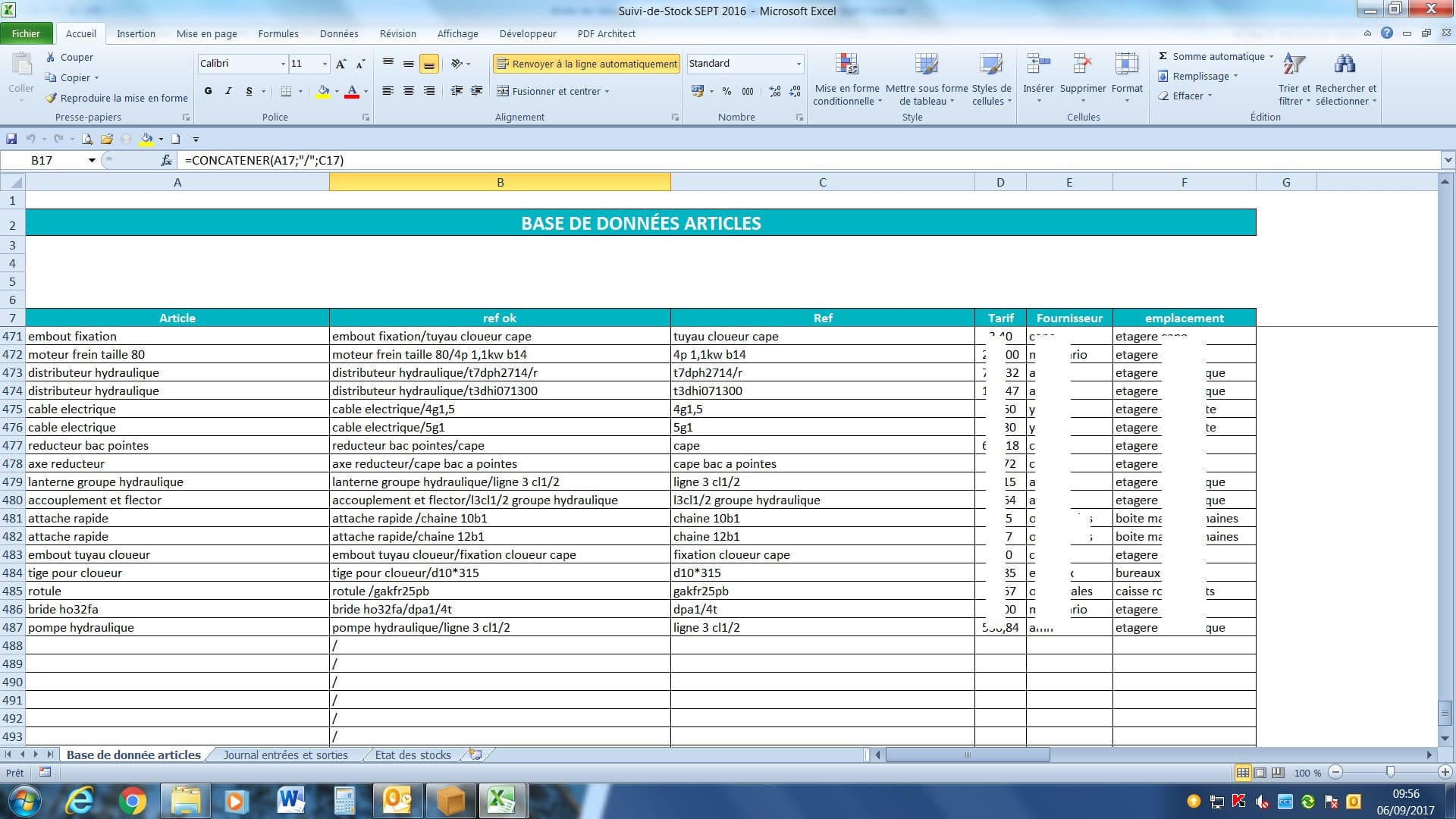Click the Insert Function fx icon
This screenshot has width=1456, height=819.
pos(166,160)
